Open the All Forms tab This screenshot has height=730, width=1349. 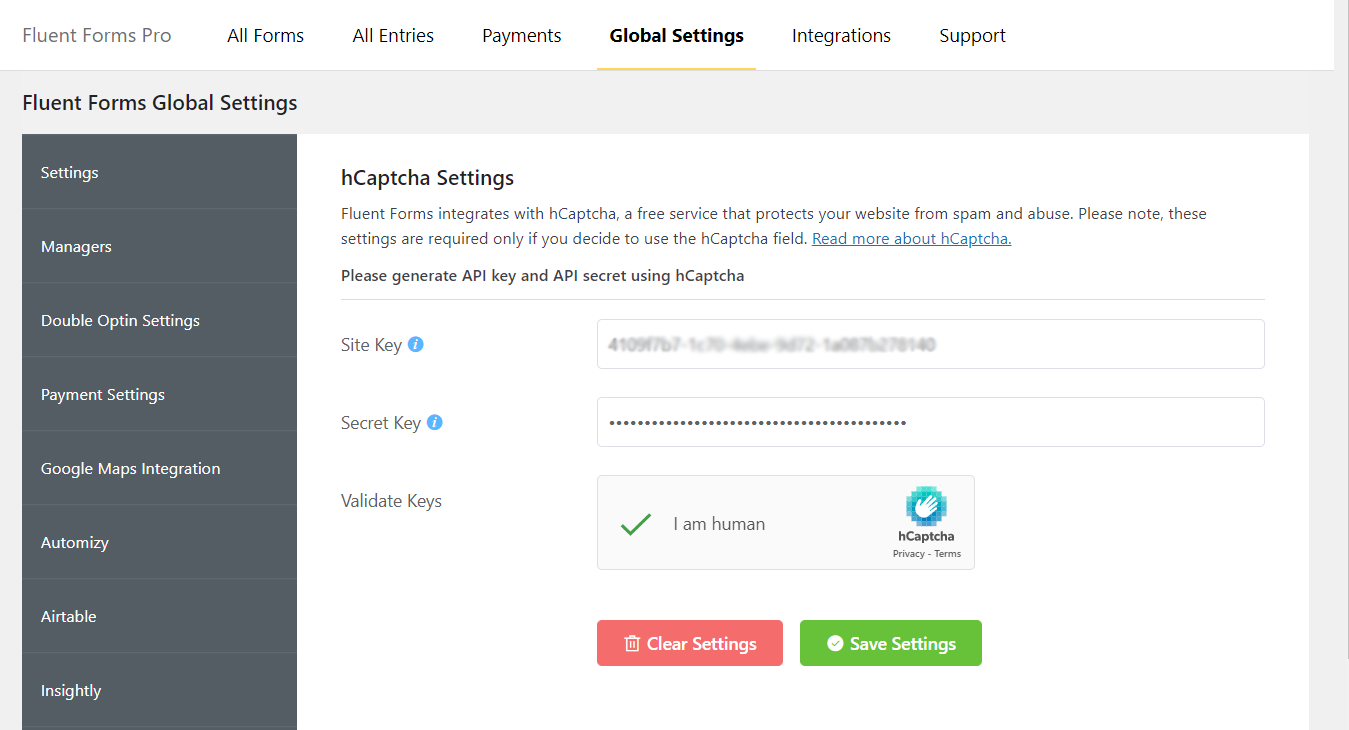pos(265,36)
